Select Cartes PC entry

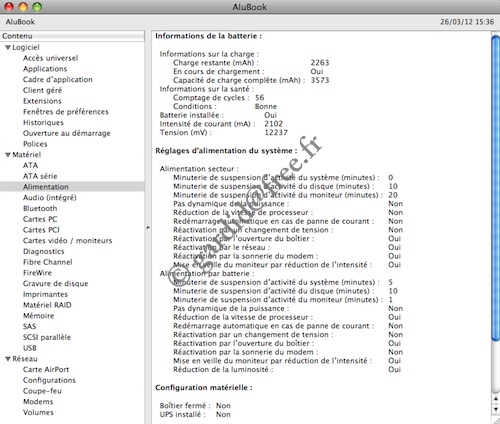pyautogui.click(x=40, y=219)
